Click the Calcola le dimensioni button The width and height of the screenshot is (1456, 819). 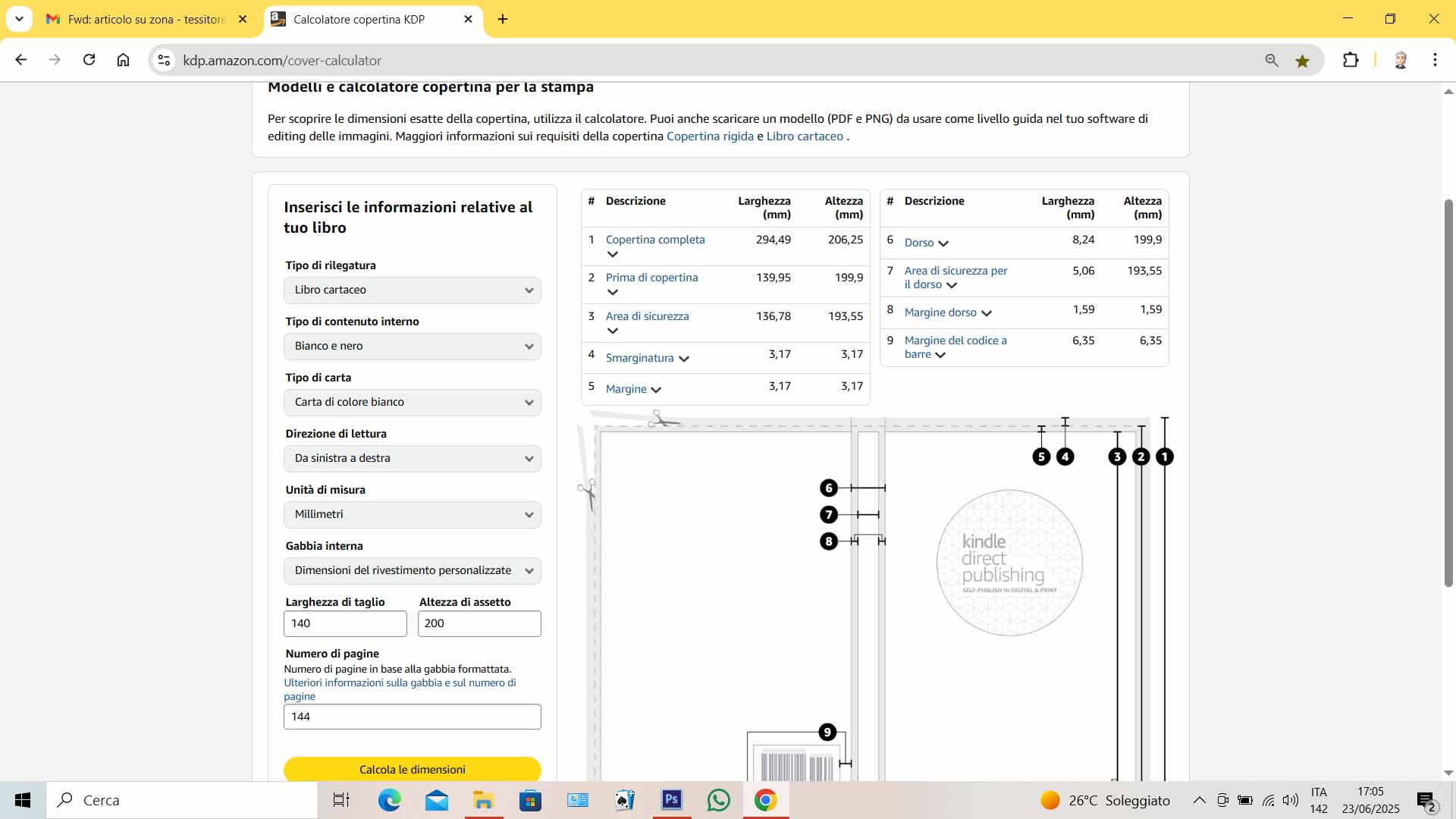(412, 769)
